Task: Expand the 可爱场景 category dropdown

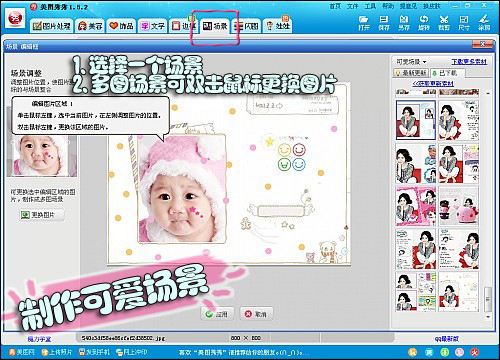Action: (411, 62)
